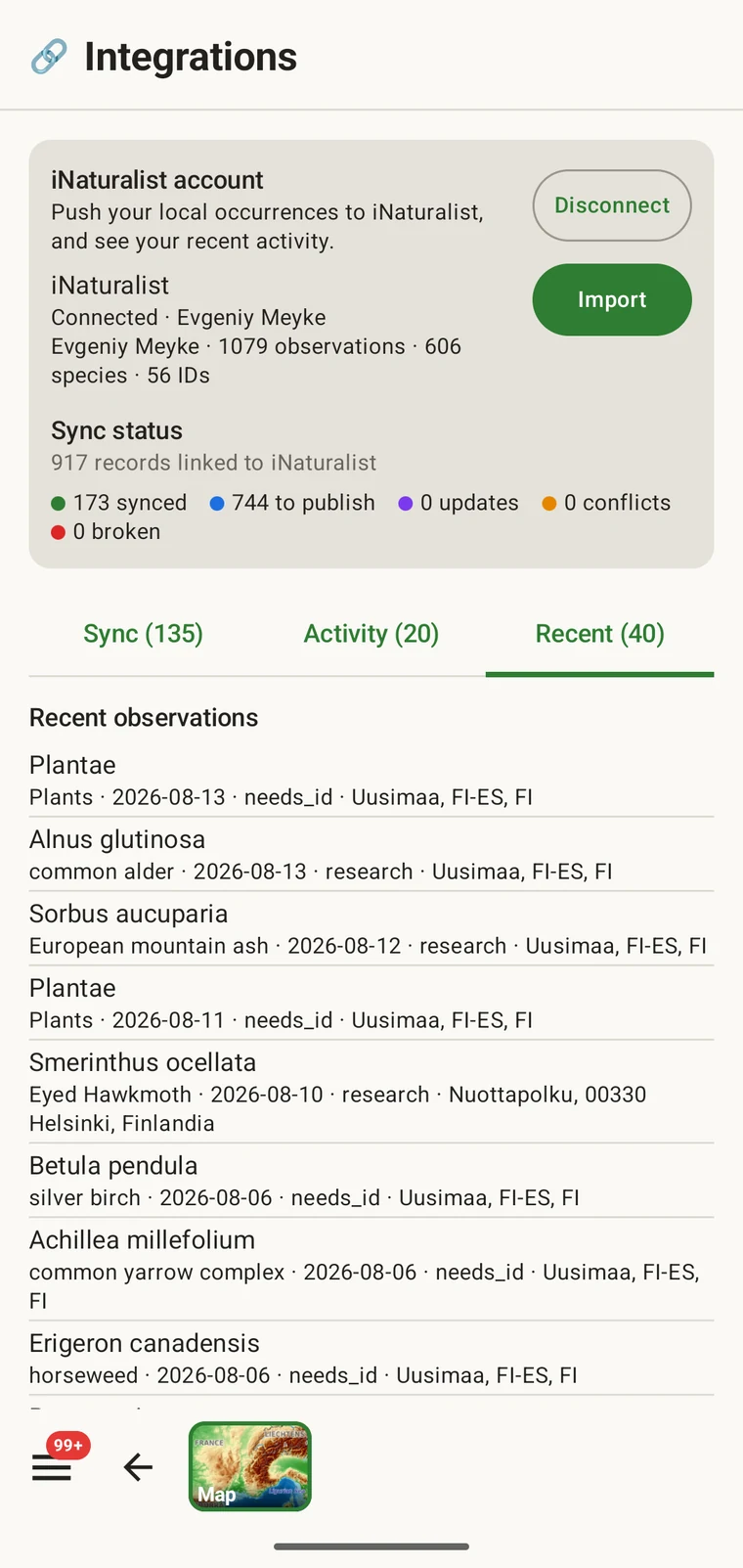Screen dimensions: 743x1568
Task: Tap the 99+ notification badge
Action: [68, 1445]
